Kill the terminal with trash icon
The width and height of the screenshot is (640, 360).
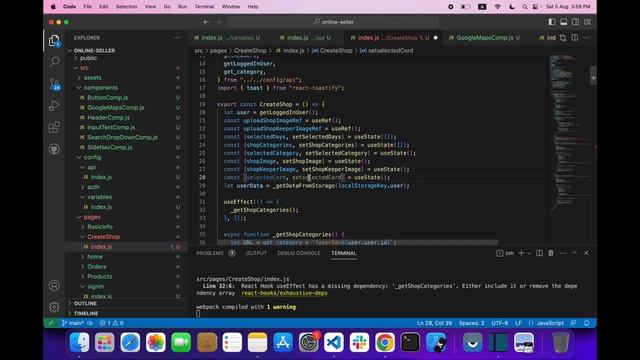tap(551, 253)
